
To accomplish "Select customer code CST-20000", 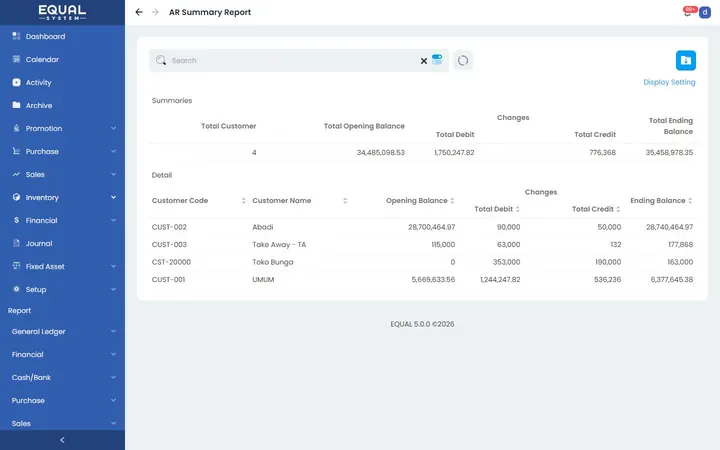I will coord(171,262).
